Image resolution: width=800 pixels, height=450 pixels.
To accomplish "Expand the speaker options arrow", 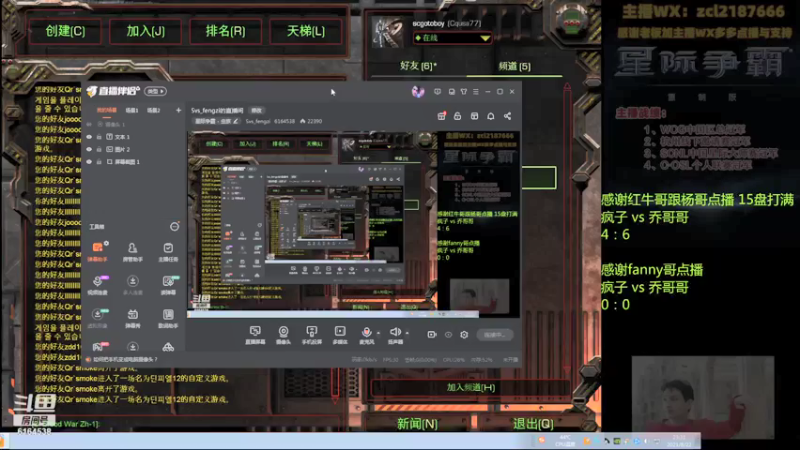I will pyautogui.click(x=407, y=333).
